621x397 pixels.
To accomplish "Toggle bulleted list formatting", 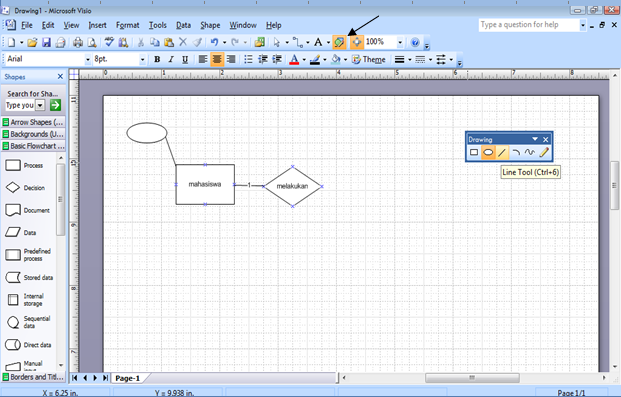I will [x=248, y=59].
